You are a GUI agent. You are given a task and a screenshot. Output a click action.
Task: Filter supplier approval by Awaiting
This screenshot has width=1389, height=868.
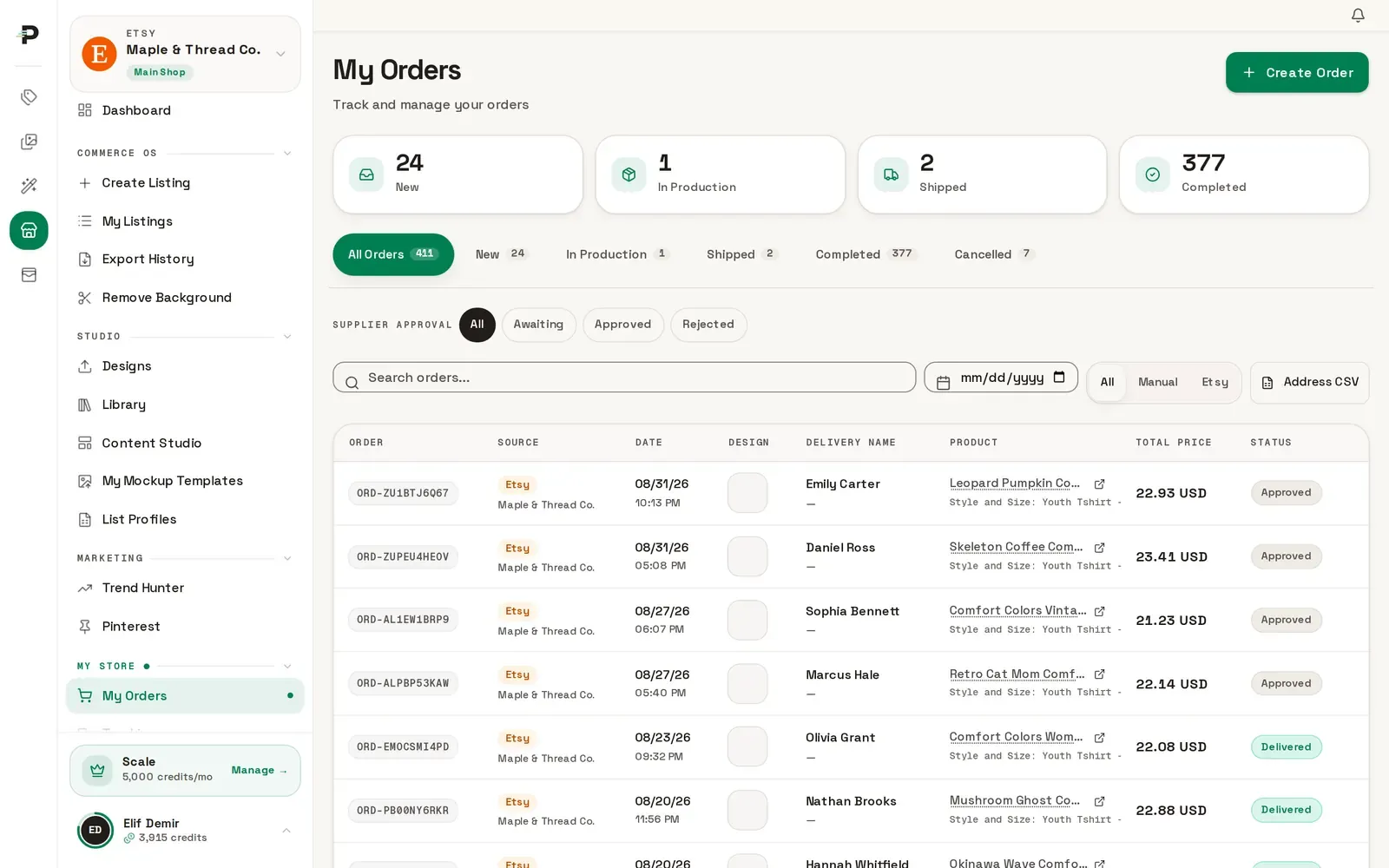pos(538,325)
